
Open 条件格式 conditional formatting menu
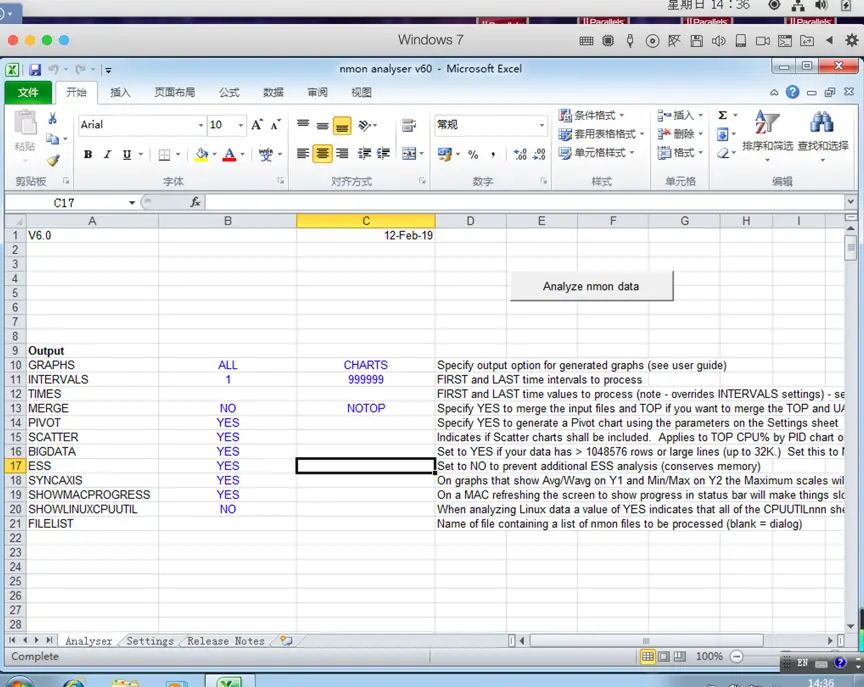pyautogui.click(x=591, y=115)
